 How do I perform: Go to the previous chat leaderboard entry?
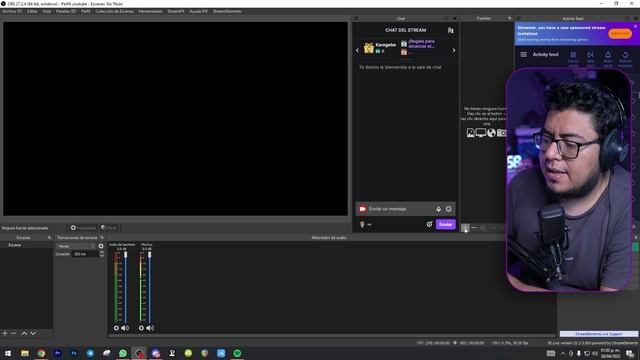[358, 50]
